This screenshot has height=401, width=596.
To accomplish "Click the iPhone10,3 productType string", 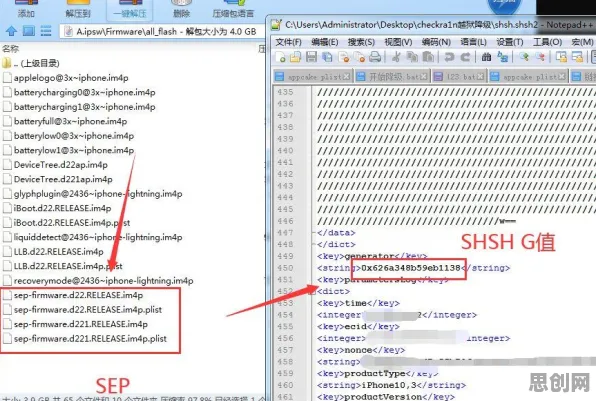I will pos(388,385).
